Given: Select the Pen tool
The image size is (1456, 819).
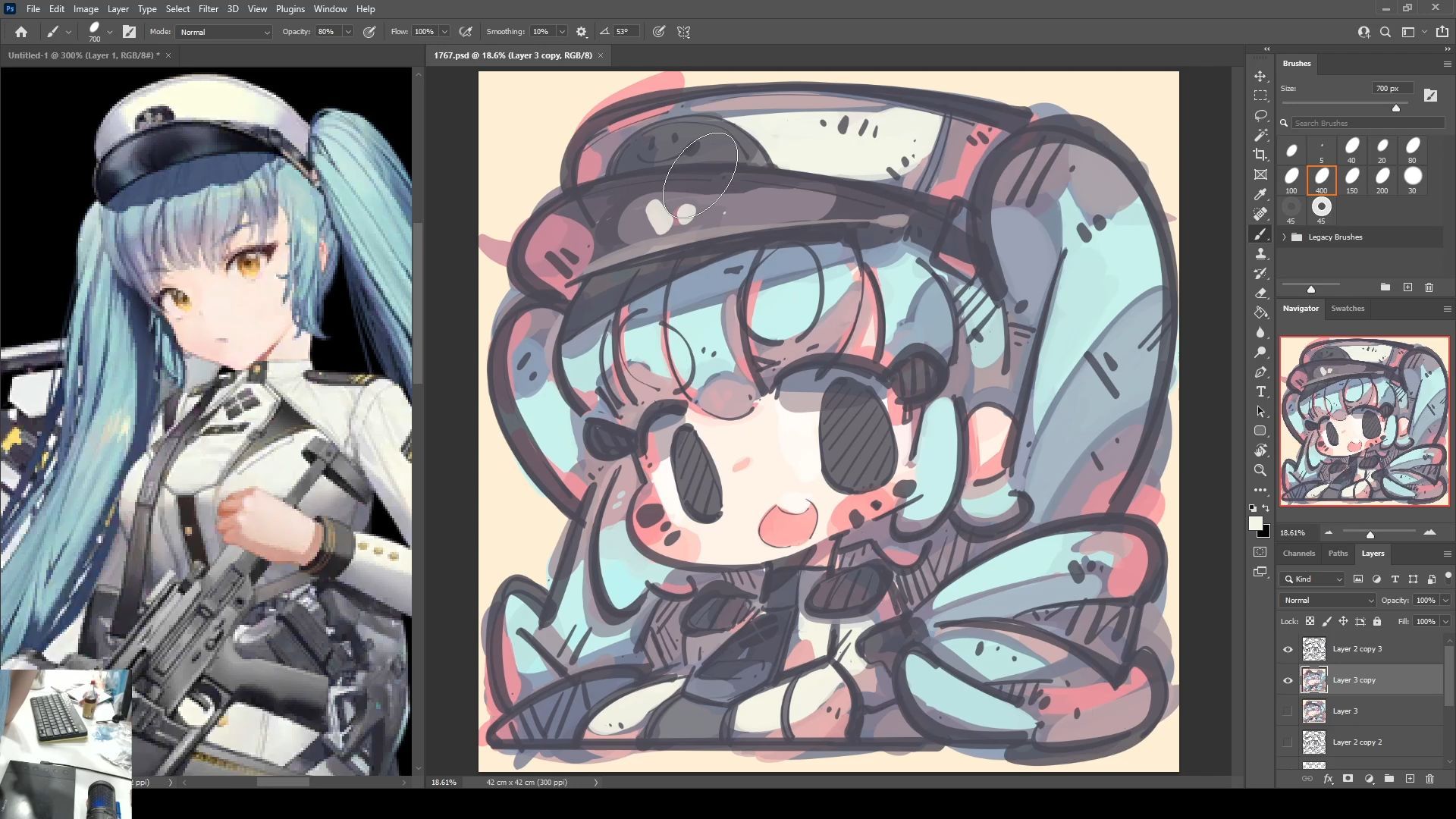Looking at the screenshot, I should 1260,372.
